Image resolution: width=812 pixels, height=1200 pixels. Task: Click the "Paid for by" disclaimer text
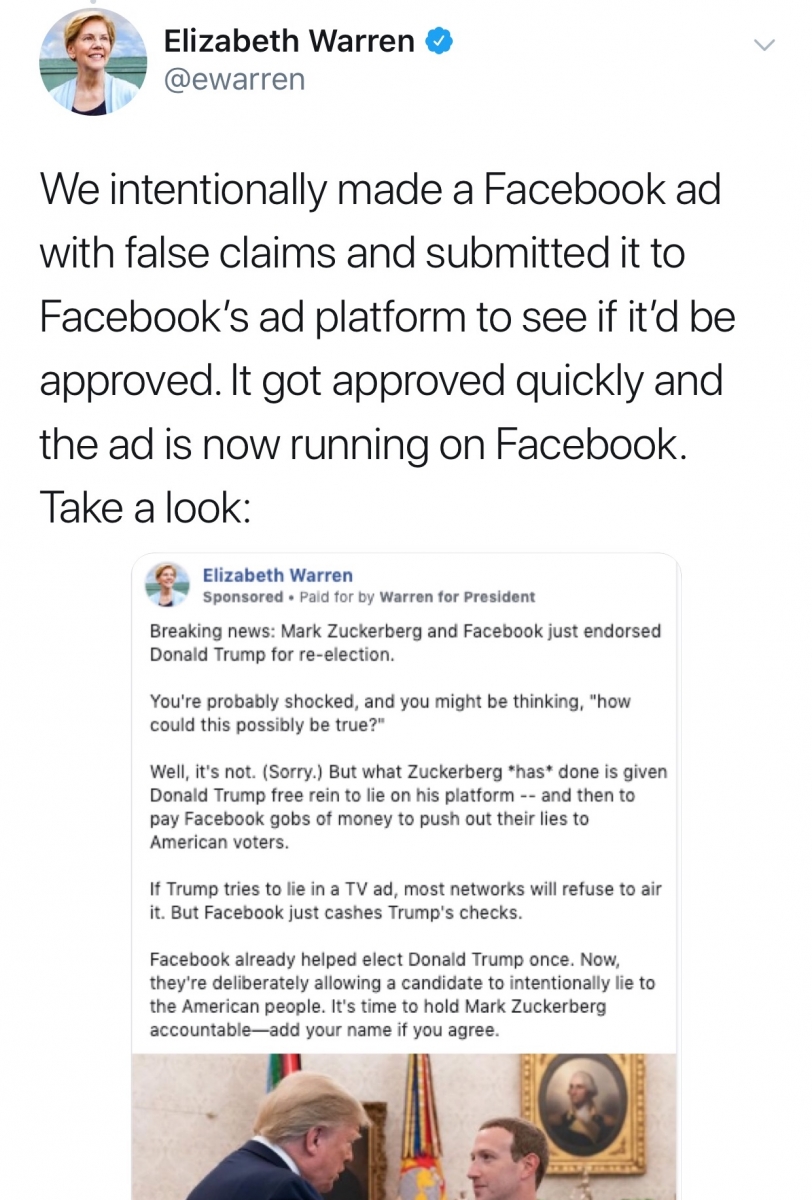(x=338, y=597)
